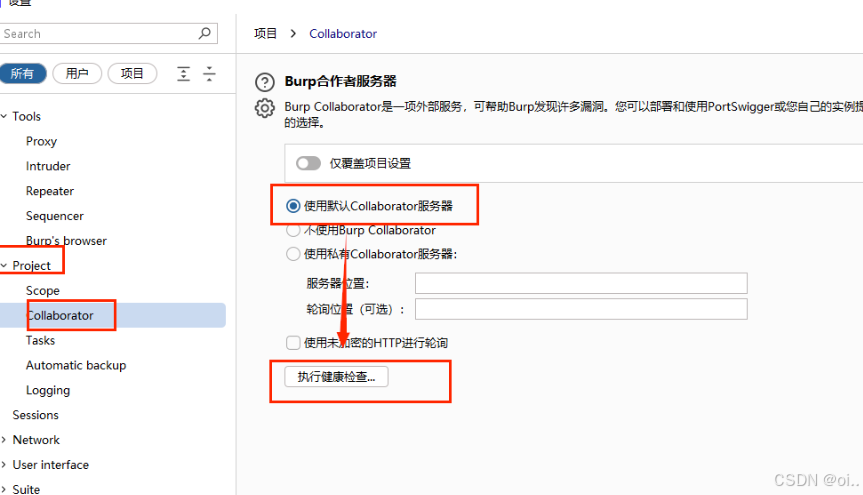Click the Burp合作者服务器 heading text
Image resolution: width=863 pixels, height=495 pixels.
[x=341, y=81]
